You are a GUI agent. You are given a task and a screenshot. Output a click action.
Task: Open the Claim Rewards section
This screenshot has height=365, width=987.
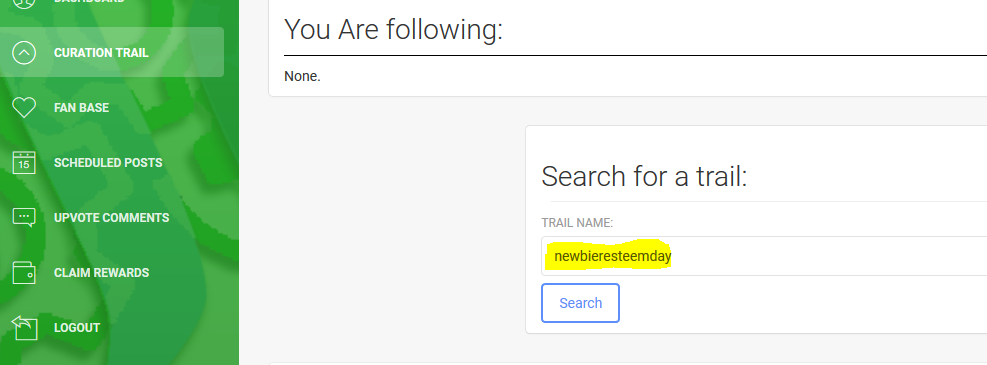pos(101,272)
